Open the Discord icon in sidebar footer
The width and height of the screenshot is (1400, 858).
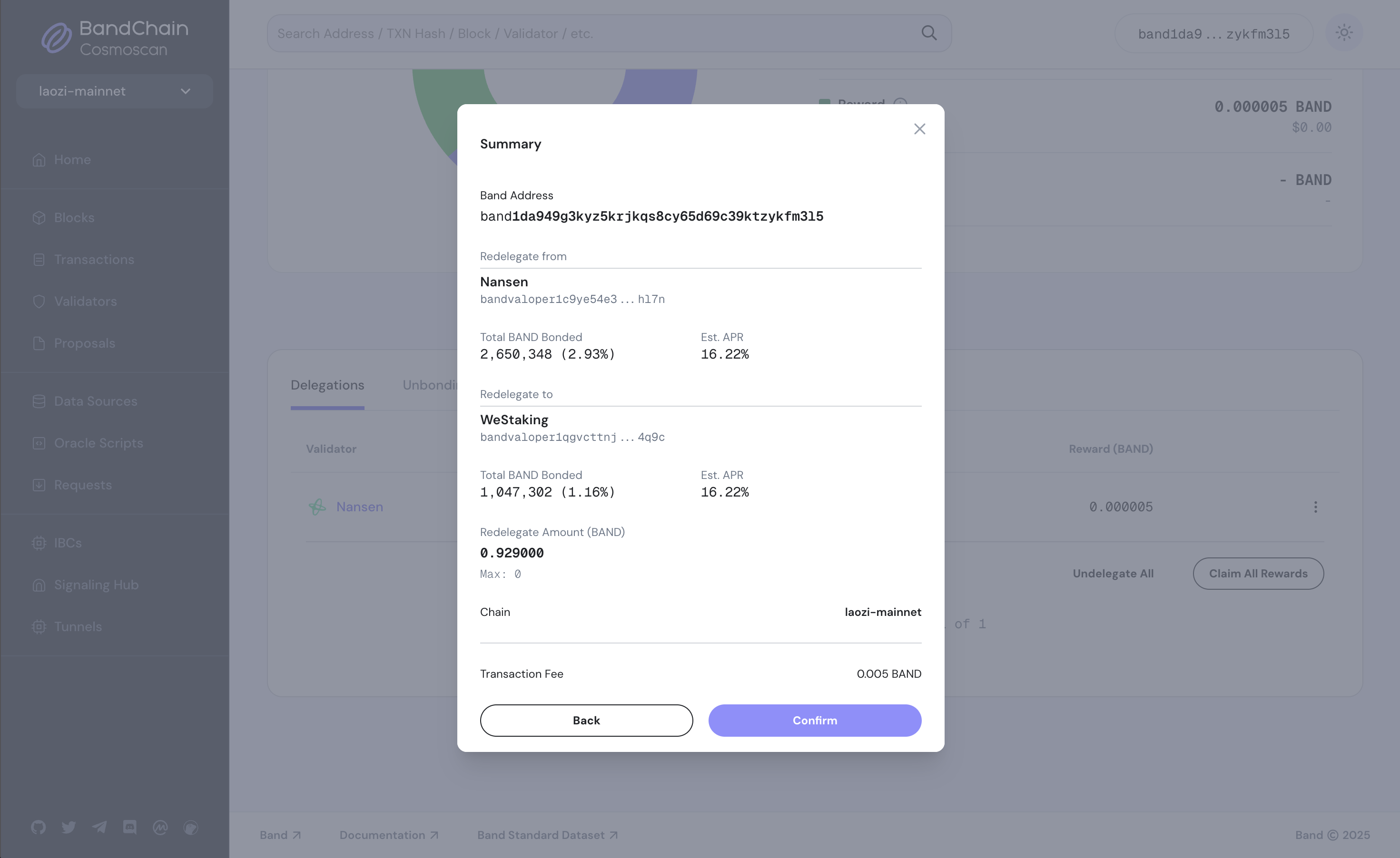(x=129, y=828)
